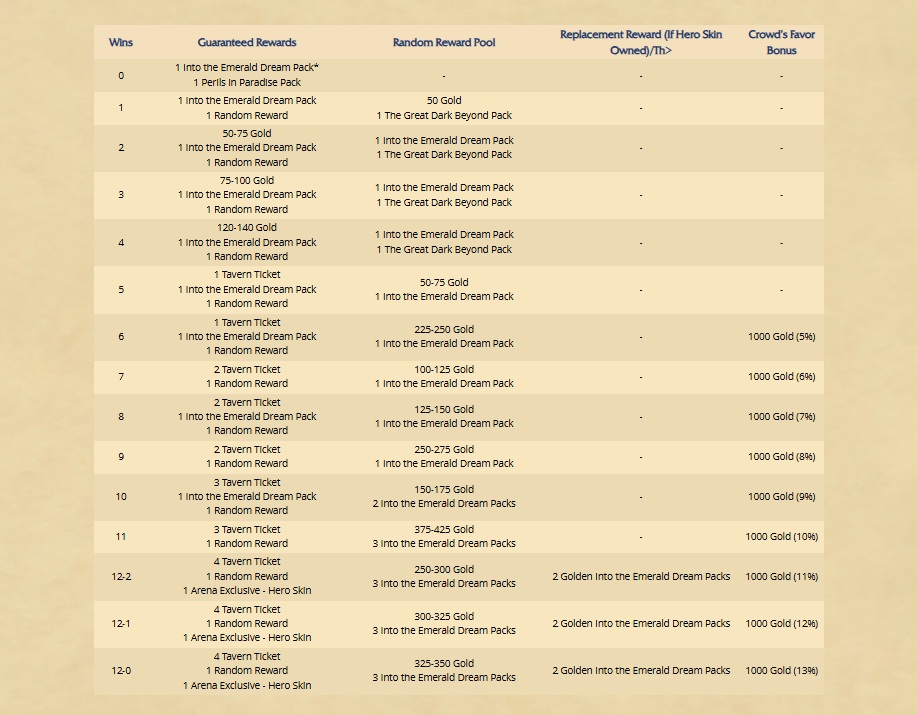Select Arena Exclusive Hero Skin in 12-0 row
918x715 pixels.
click(246, 685)
